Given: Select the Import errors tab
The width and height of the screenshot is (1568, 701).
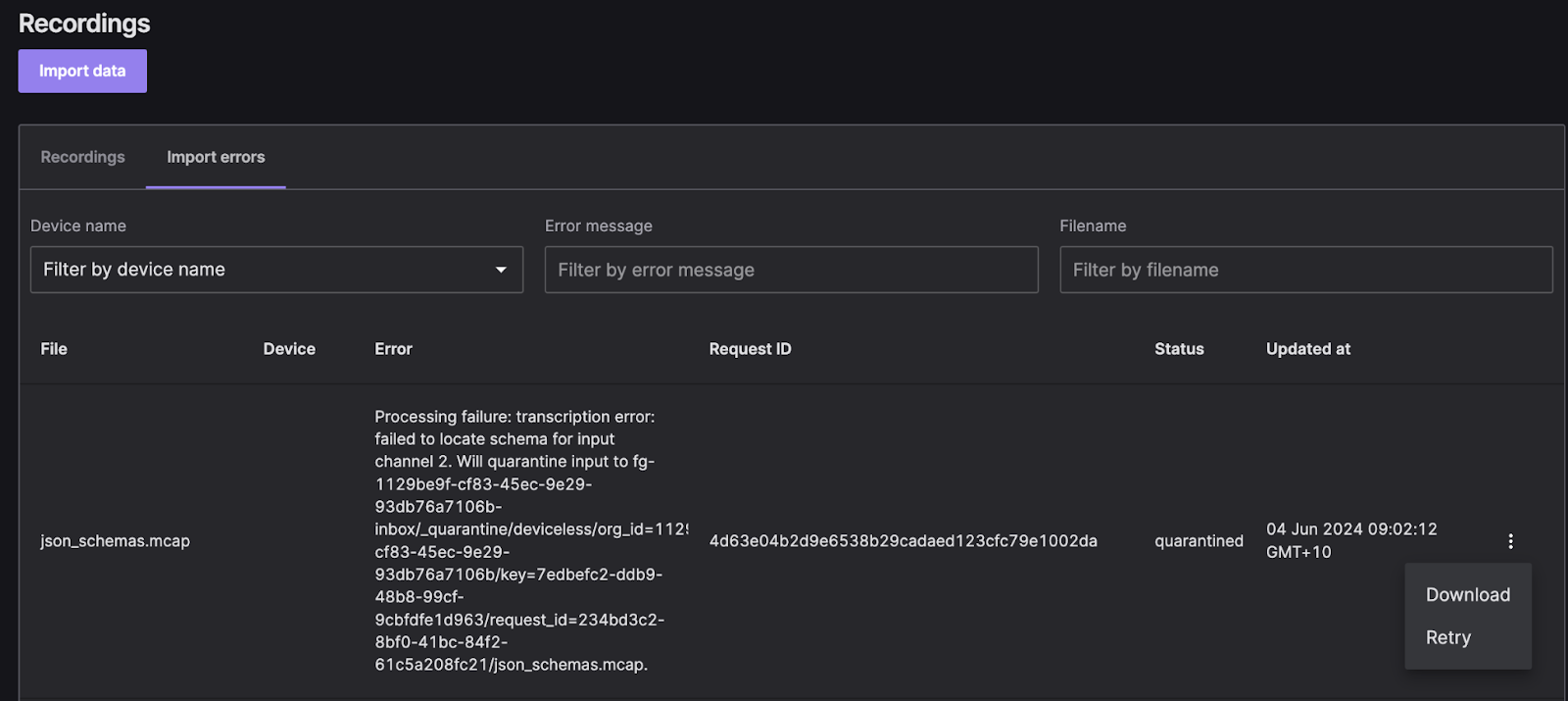Looking at the screenshot, I should coord(216,157).
